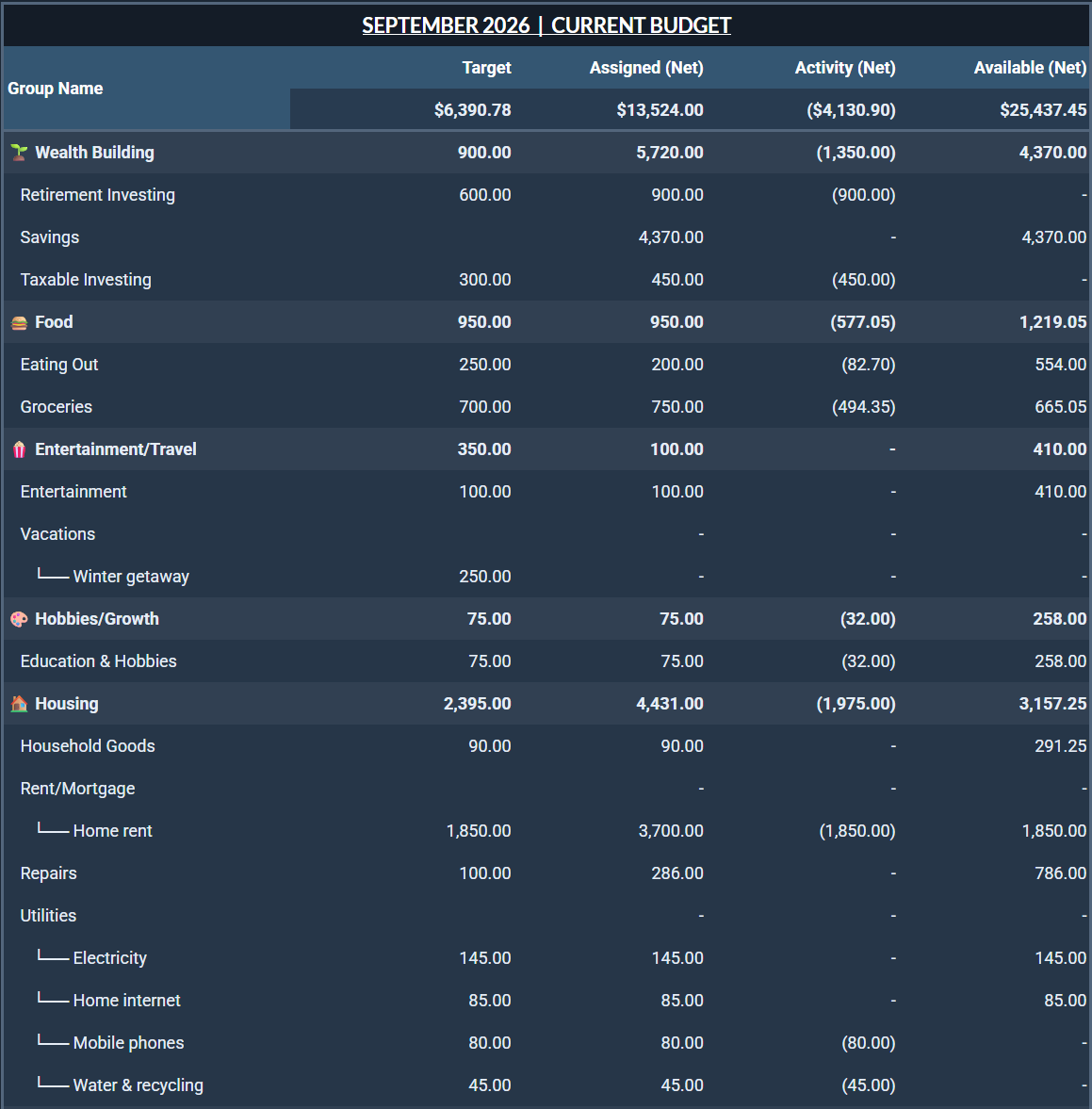Select the Available (Net) column header
The width and height of the screenshot is (1092, 1109).
[1030, 67]
